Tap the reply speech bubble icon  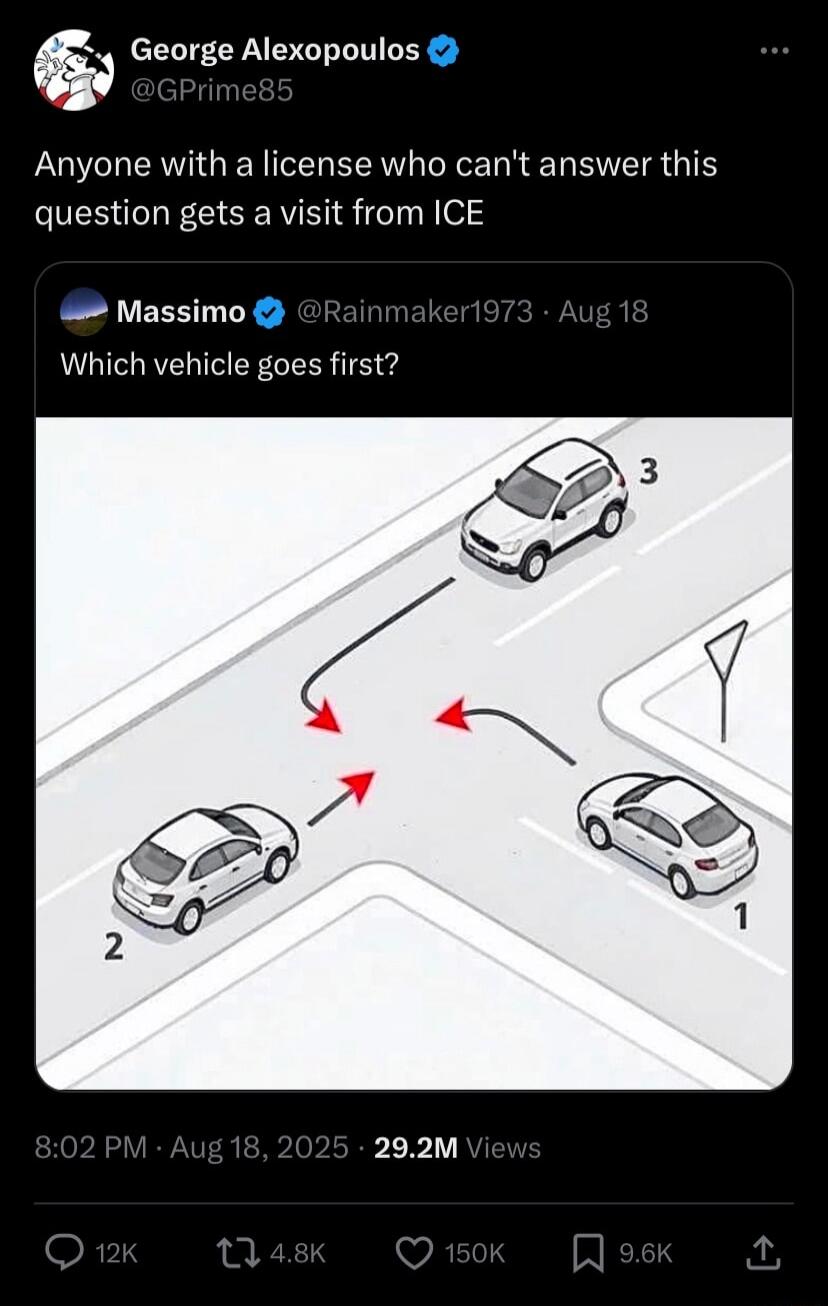(x=68, y=1253)
